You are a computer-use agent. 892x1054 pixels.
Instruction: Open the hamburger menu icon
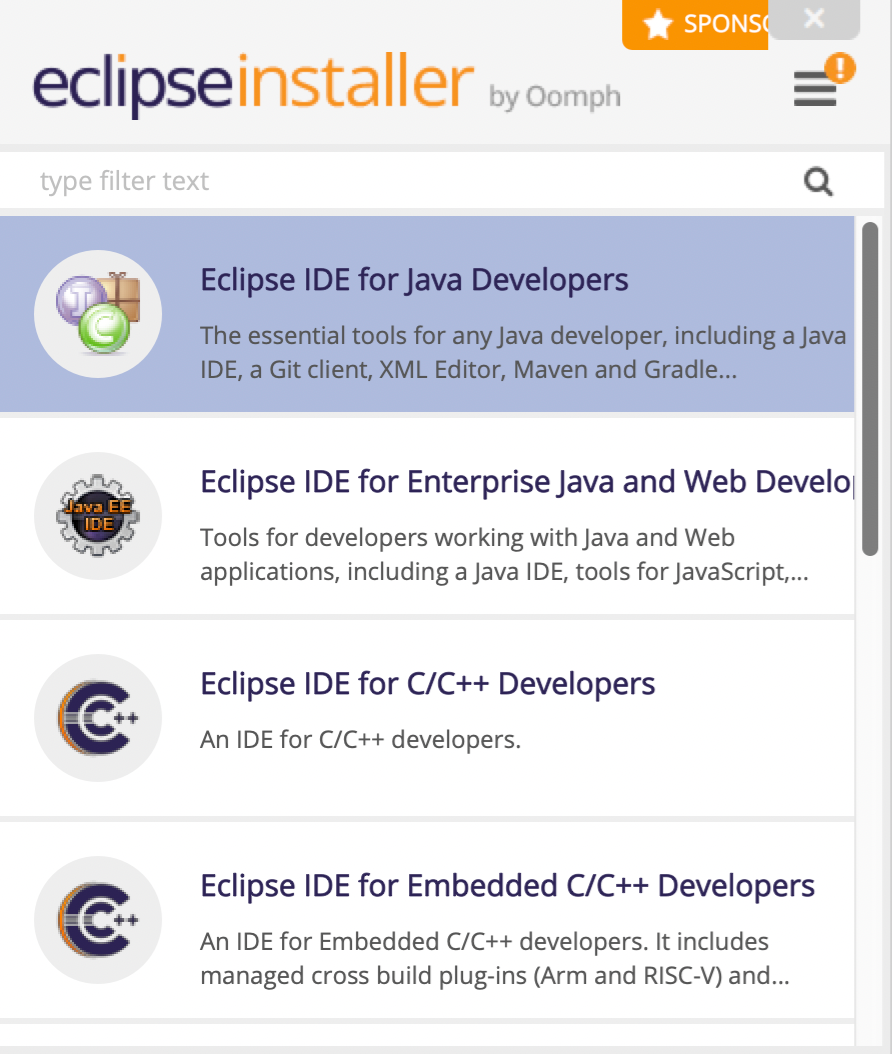(x=815, y=89)
